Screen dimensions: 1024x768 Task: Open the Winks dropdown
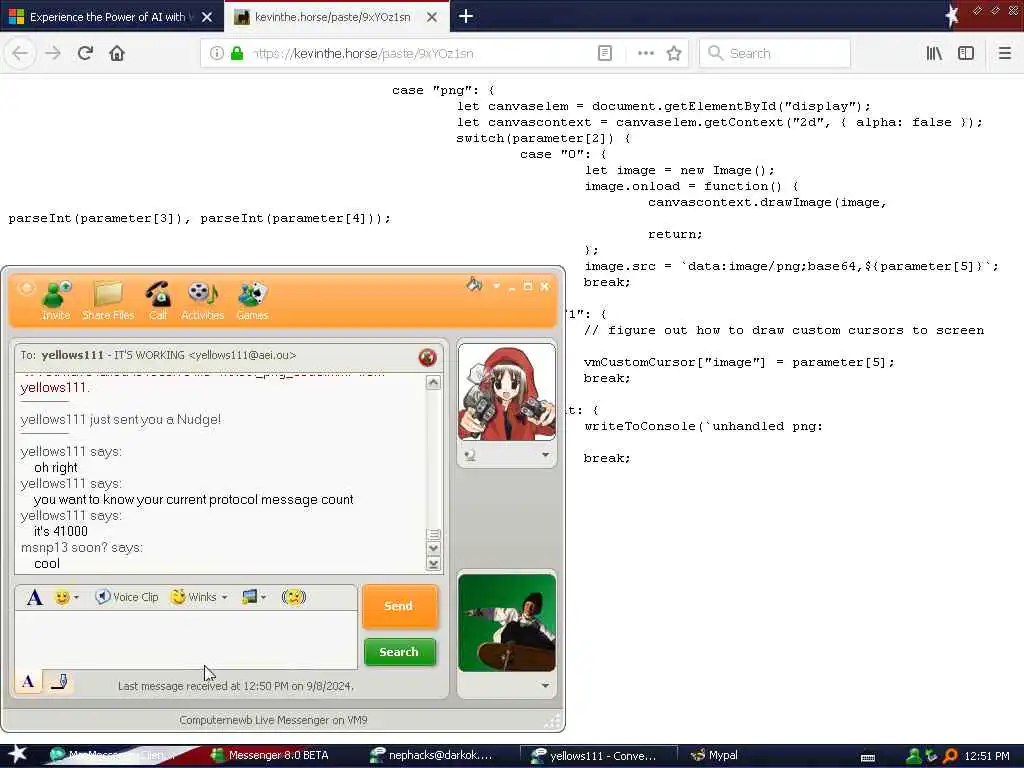(x=199, y=597)
